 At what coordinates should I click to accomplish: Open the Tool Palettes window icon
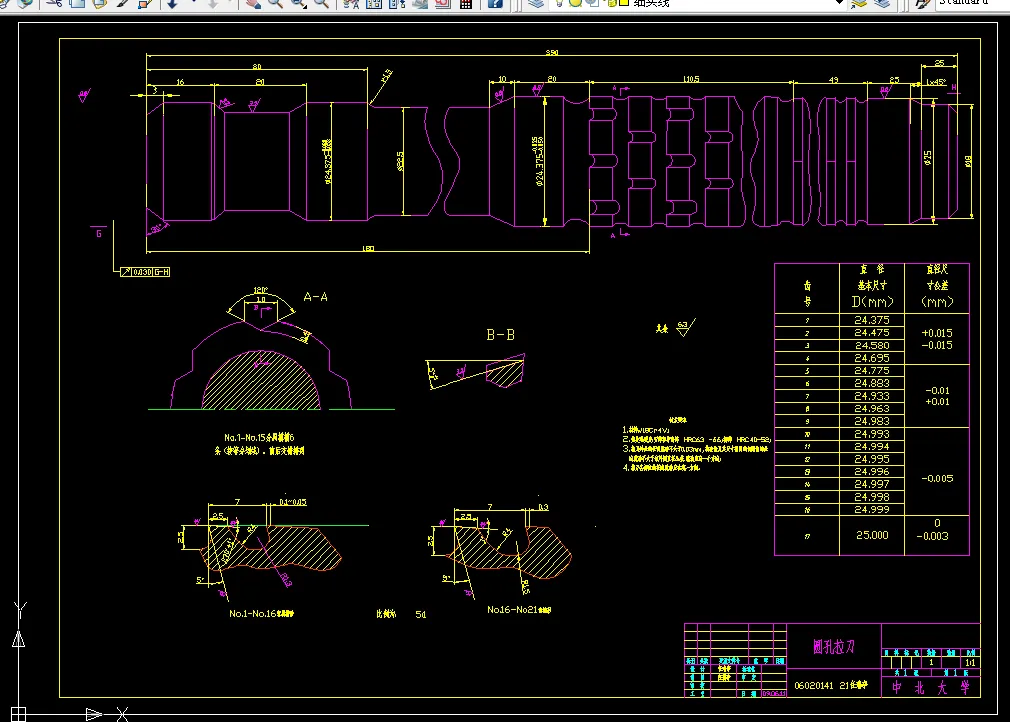(x=397, y=3)
